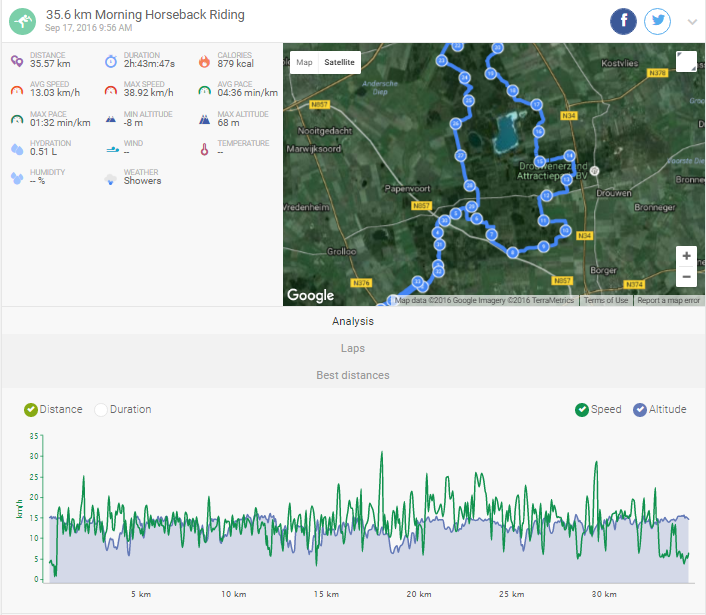Expand the workout options chevron
Viewport: 706px width, 615px height.
pyautogui.click(x=692, y=22)
